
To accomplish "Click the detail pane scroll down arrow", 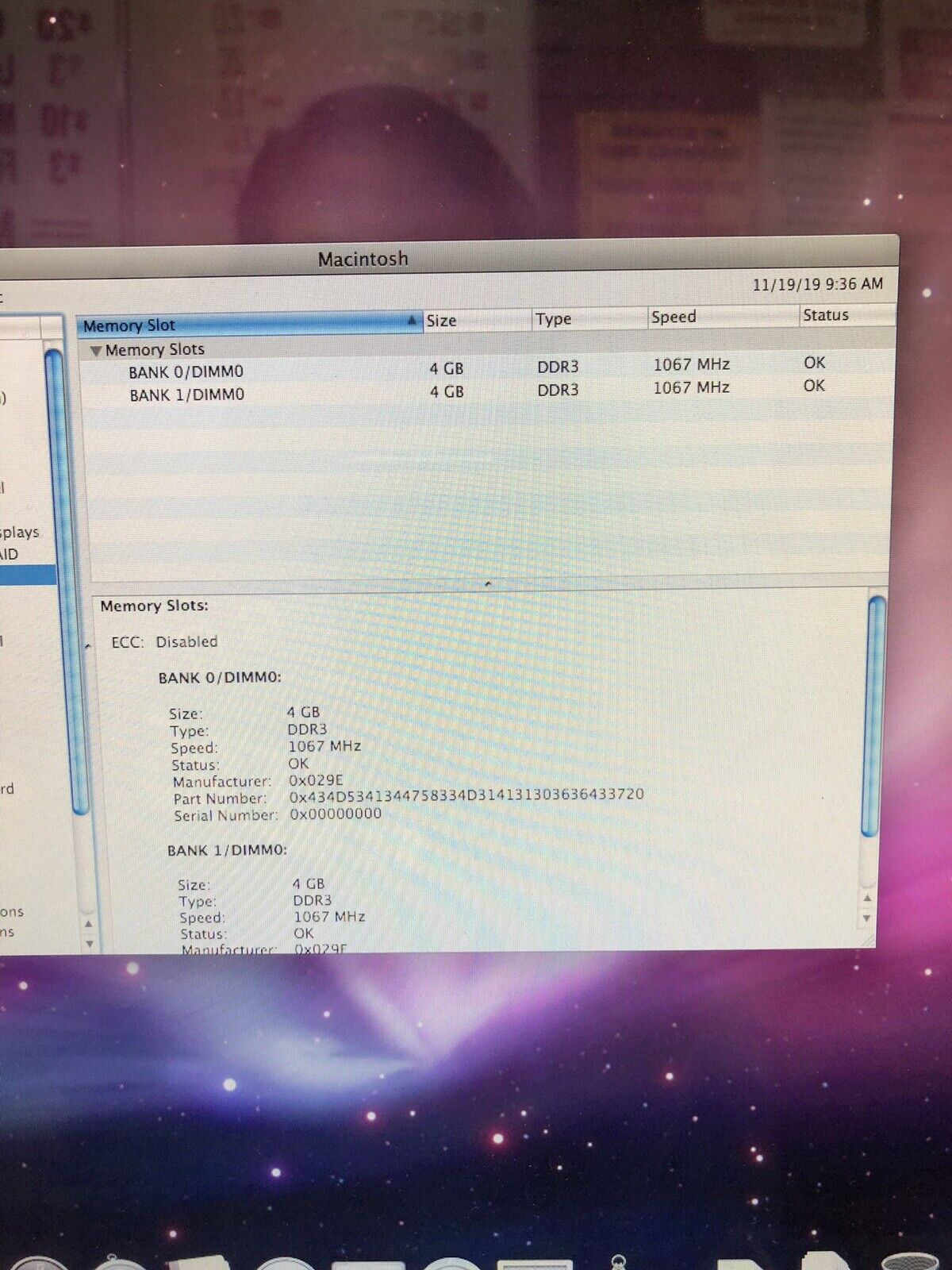I will point(866,918).
